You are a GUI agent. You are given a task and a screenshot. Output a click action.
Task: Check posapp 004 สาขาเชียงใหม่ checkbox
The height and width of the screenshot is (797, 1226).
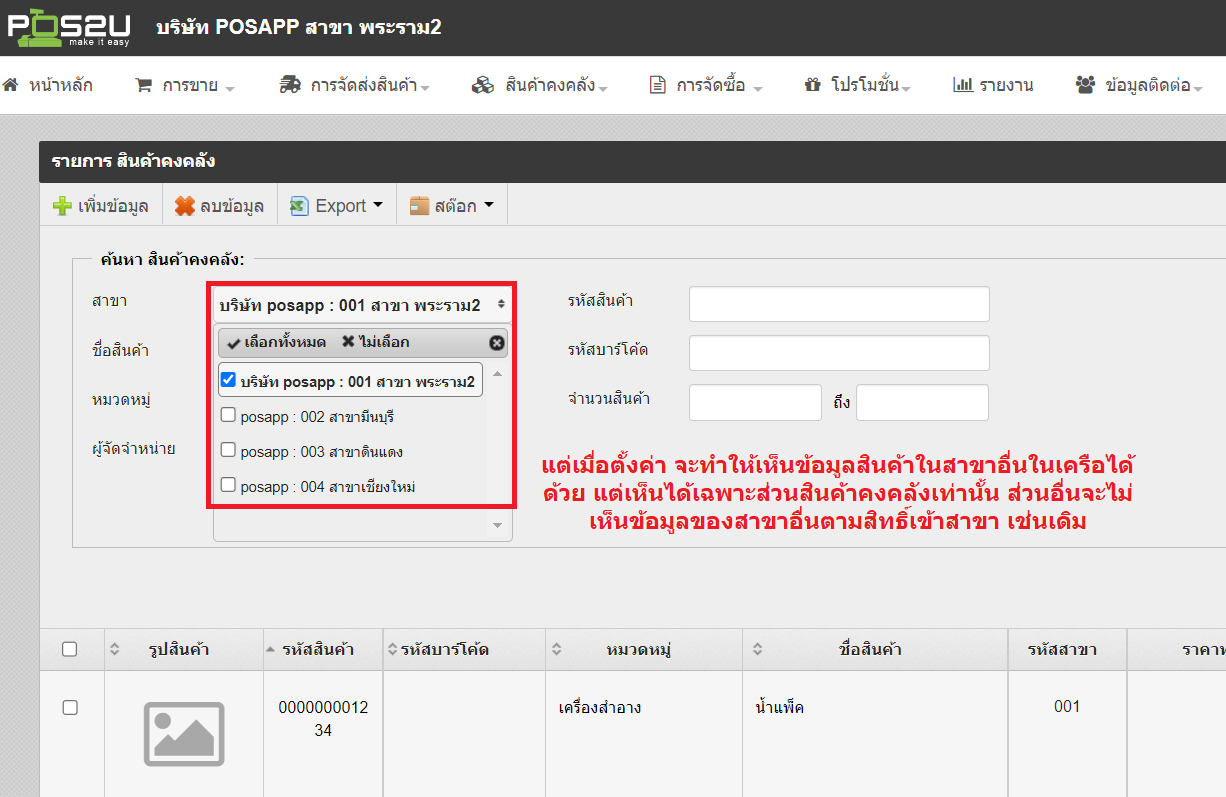pos(228,485)
